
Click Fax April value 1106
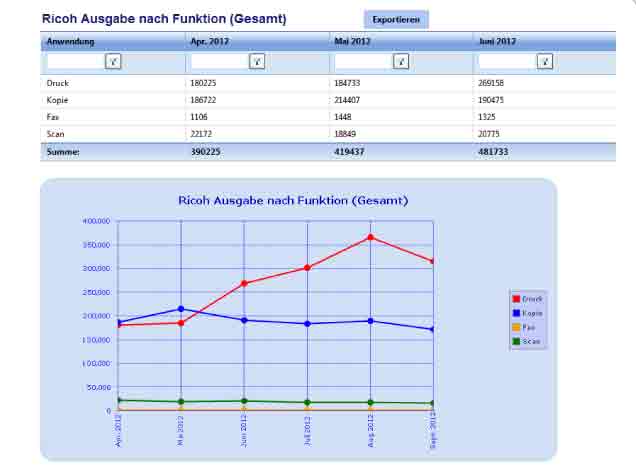tap(199, 117)
